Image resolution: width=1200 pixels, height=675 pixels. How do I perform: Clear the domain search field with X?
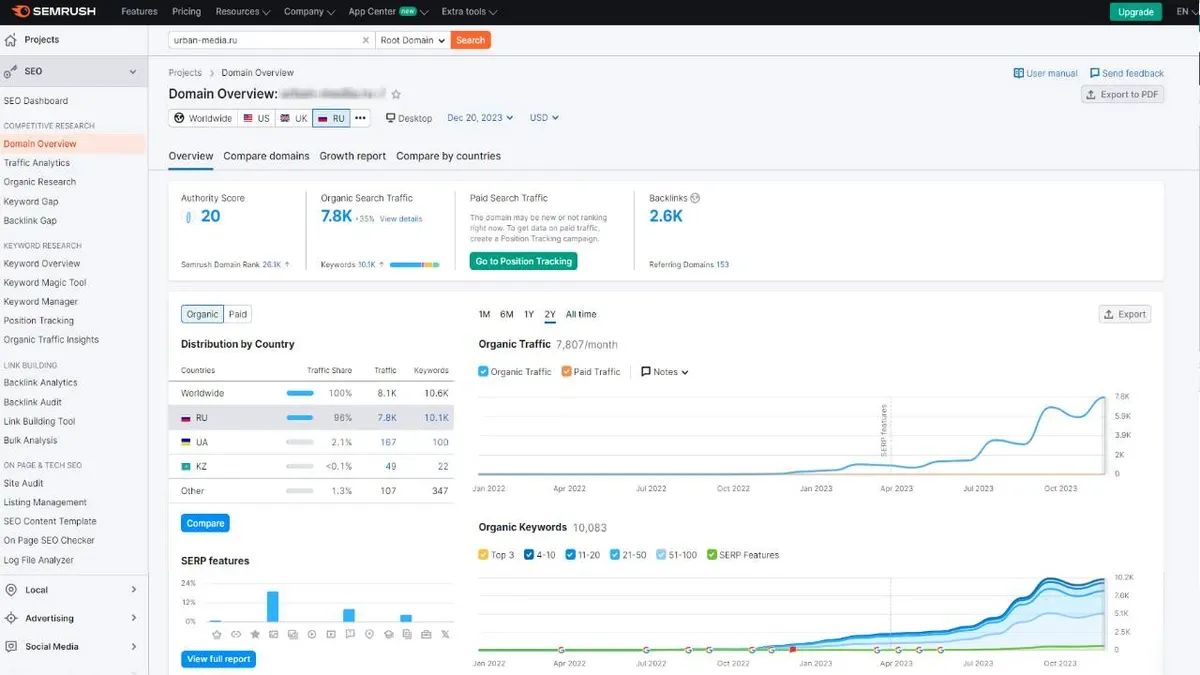(365, 40)
